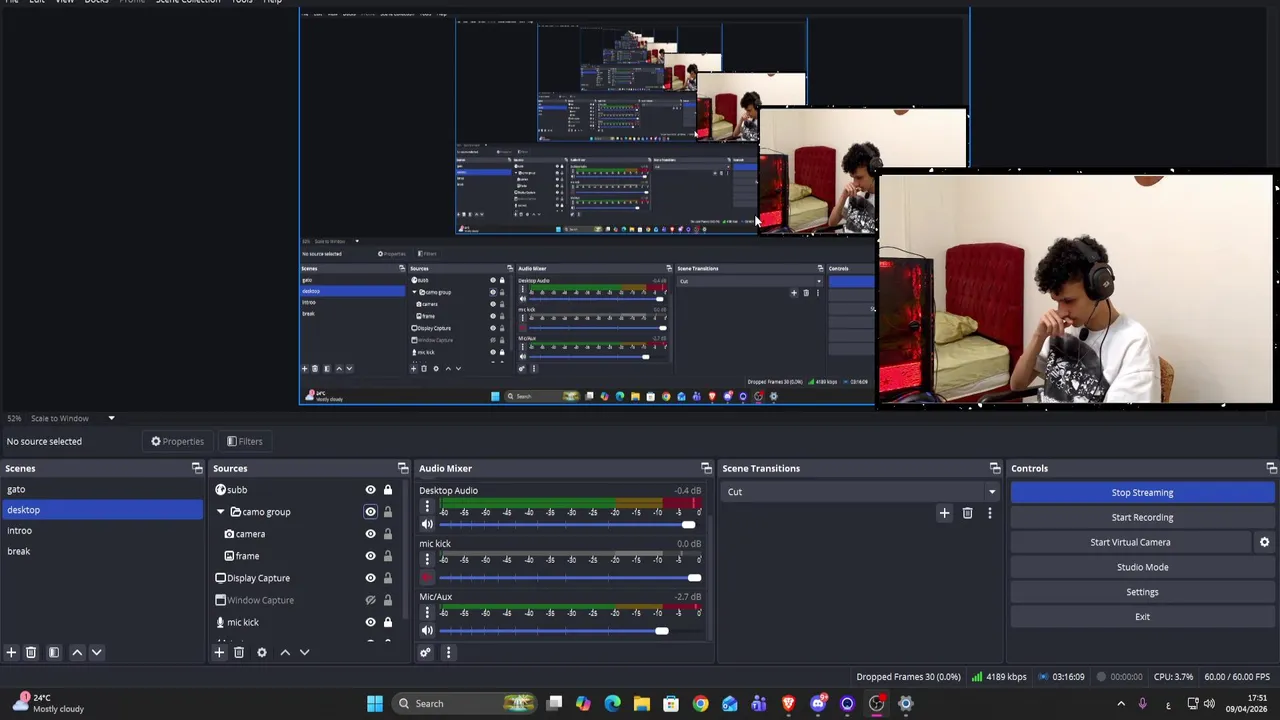This screenshot has width=1280, height=720.
Task: Open OBS Settings from Controls
Action: (x=1142, y=592)
